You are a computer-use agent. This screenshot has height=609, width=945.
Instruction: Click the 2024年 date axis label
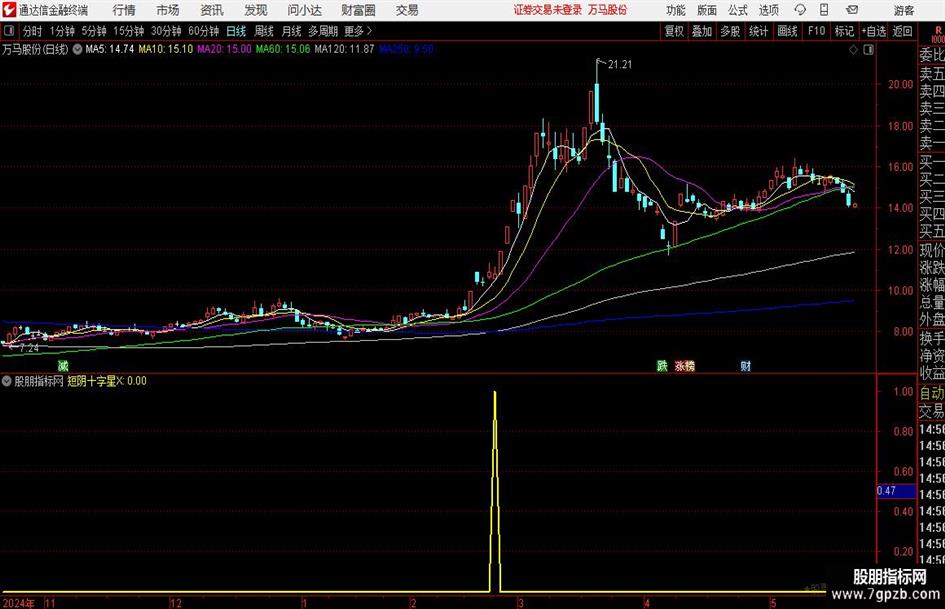click(17, 603)
